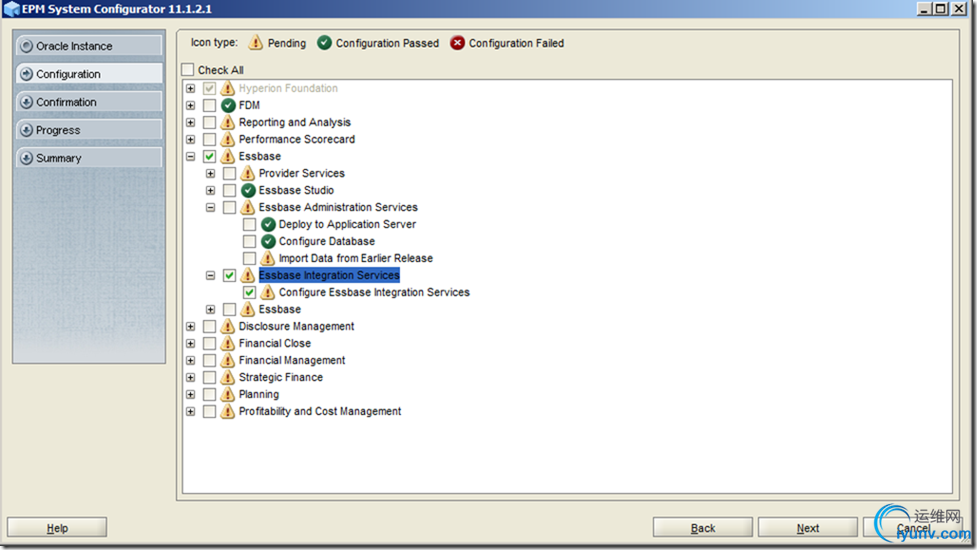Click the Back button

702,528
